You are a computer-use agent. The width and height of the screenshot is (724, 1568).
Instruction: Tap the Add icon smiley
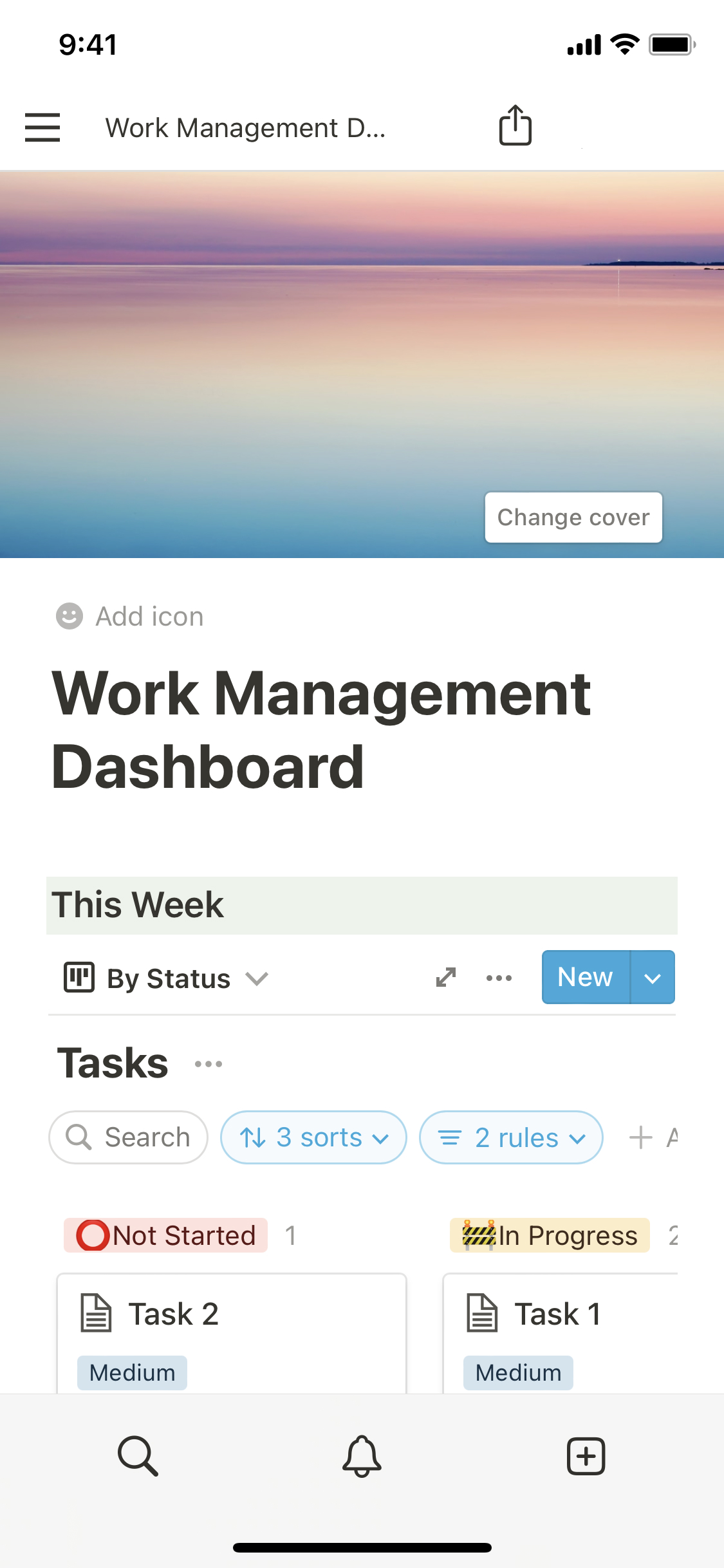pyautogui.click(x=70, y=616)
